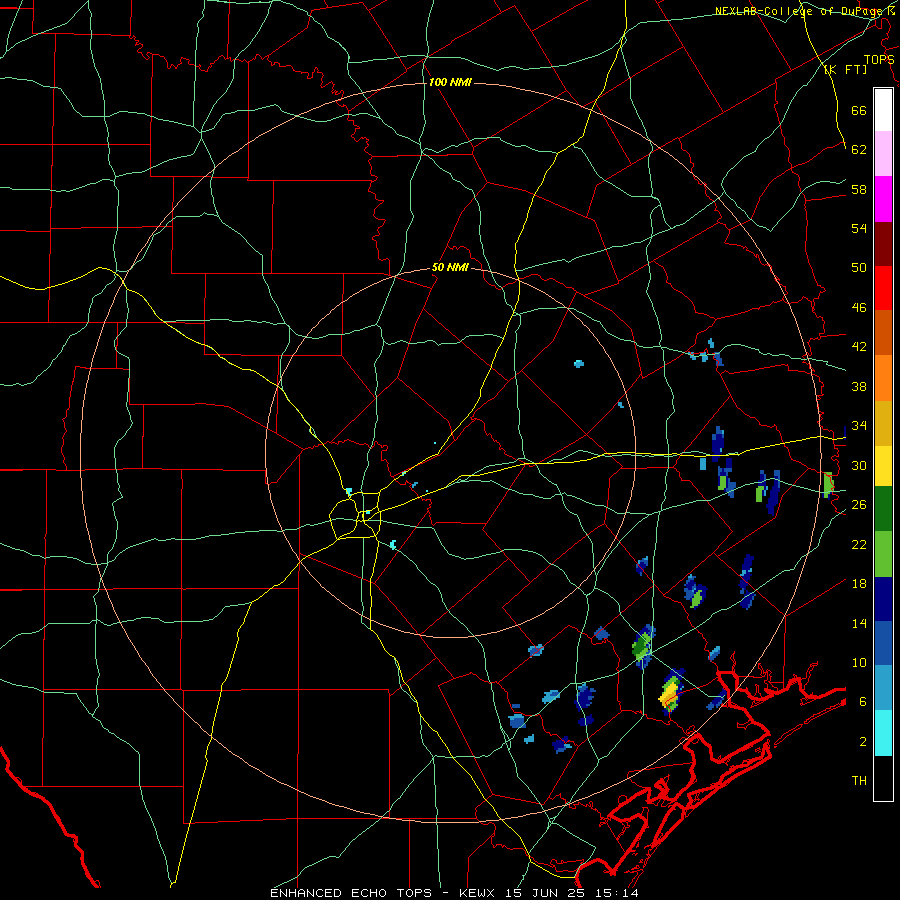
Task: Click the "18" legend value
Action: pos(859,584)
